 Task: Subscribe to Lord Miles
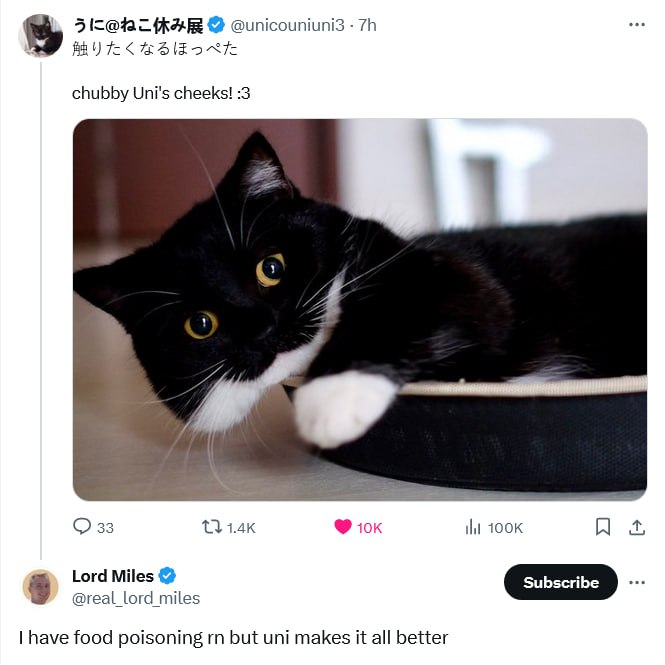click(561, 582)
